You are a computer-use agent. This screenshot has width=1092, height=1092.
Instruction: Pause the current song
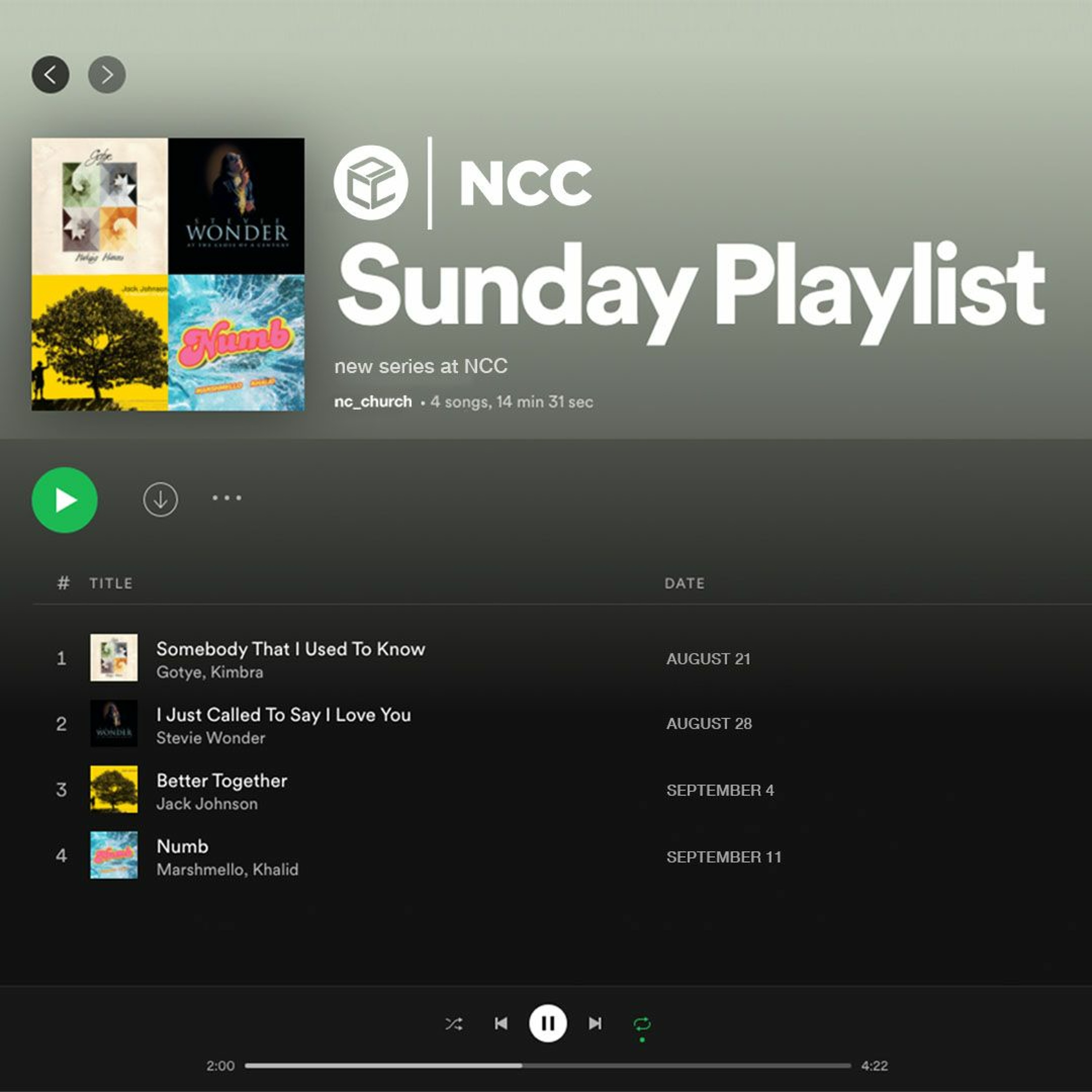(x=548, y=1023)
